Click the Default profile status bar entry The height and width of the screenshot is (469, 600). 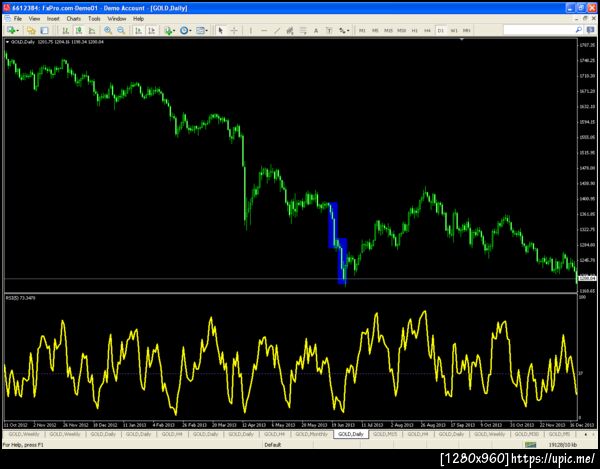pyautogui.click(x=273, y=445)
